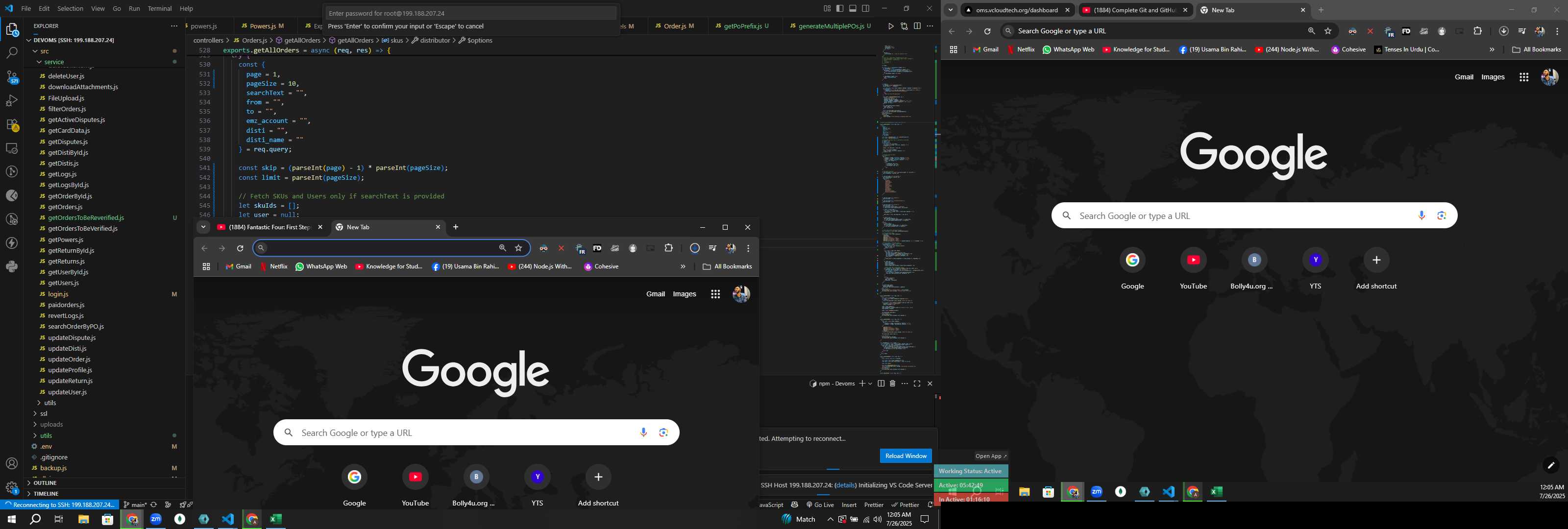This screenshot has height=529, width=1568.
Task: Open Zoom from the Windows taskbar
Action: pyautogui.click(x=156, y=519)
